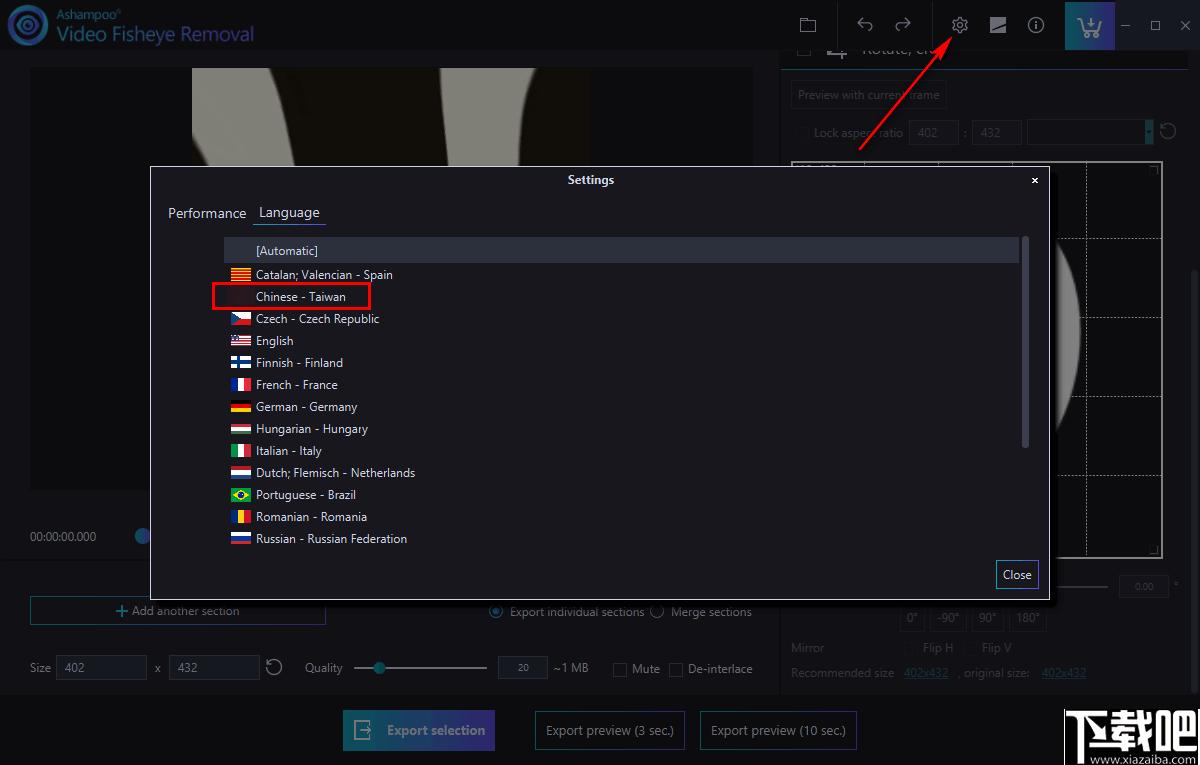Close the Settings dialog with X
The height and width of the screenshot is (765, 1200).
(1035, 180)
